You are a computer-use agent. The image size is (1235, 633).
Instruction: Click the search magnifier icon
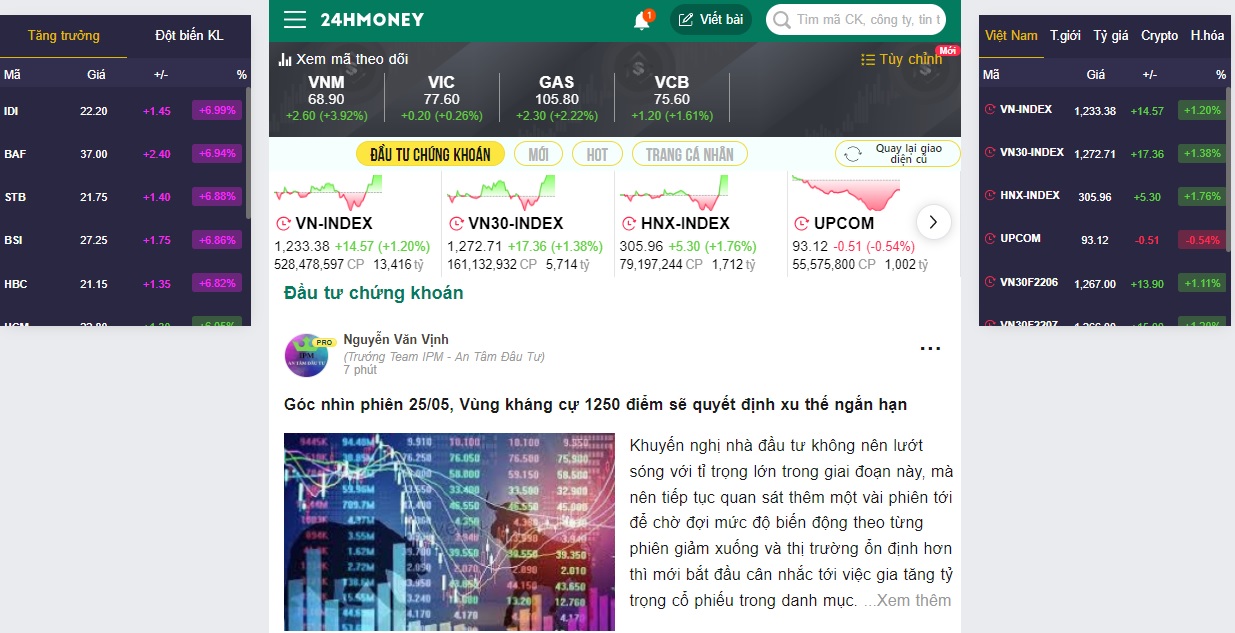click(781, 20)
